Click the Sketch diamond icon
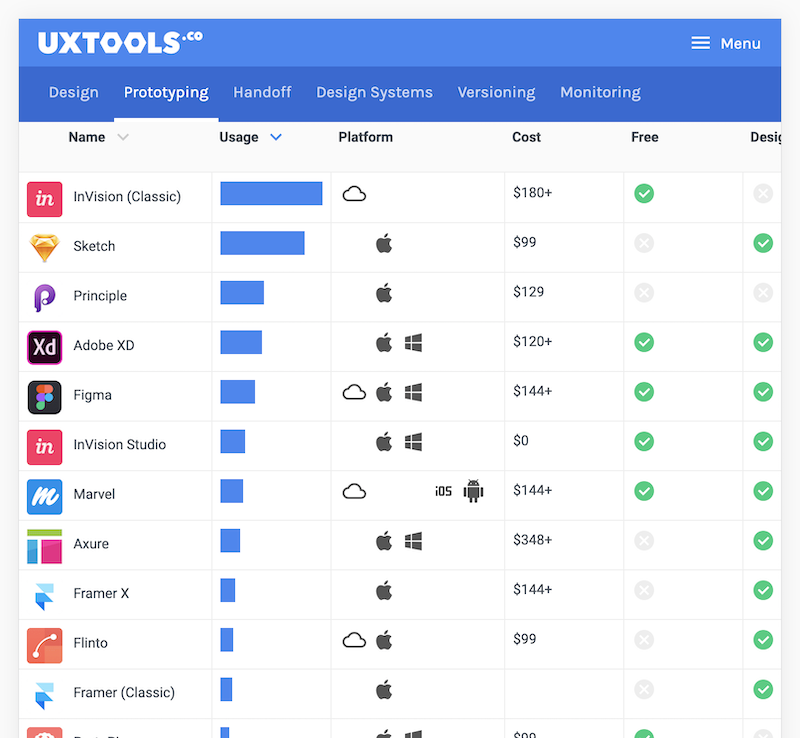Screen dimensions: 800x738 tap(44, 248)
